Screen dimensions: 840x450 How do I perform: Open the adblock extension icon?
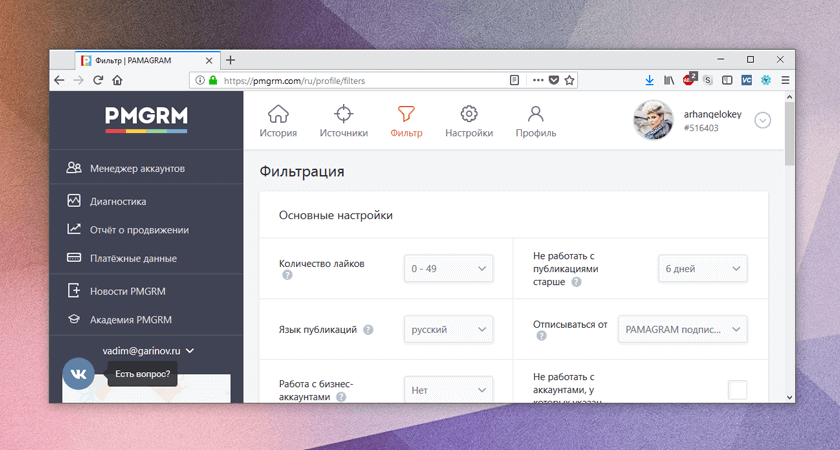[x=689, y=79]
